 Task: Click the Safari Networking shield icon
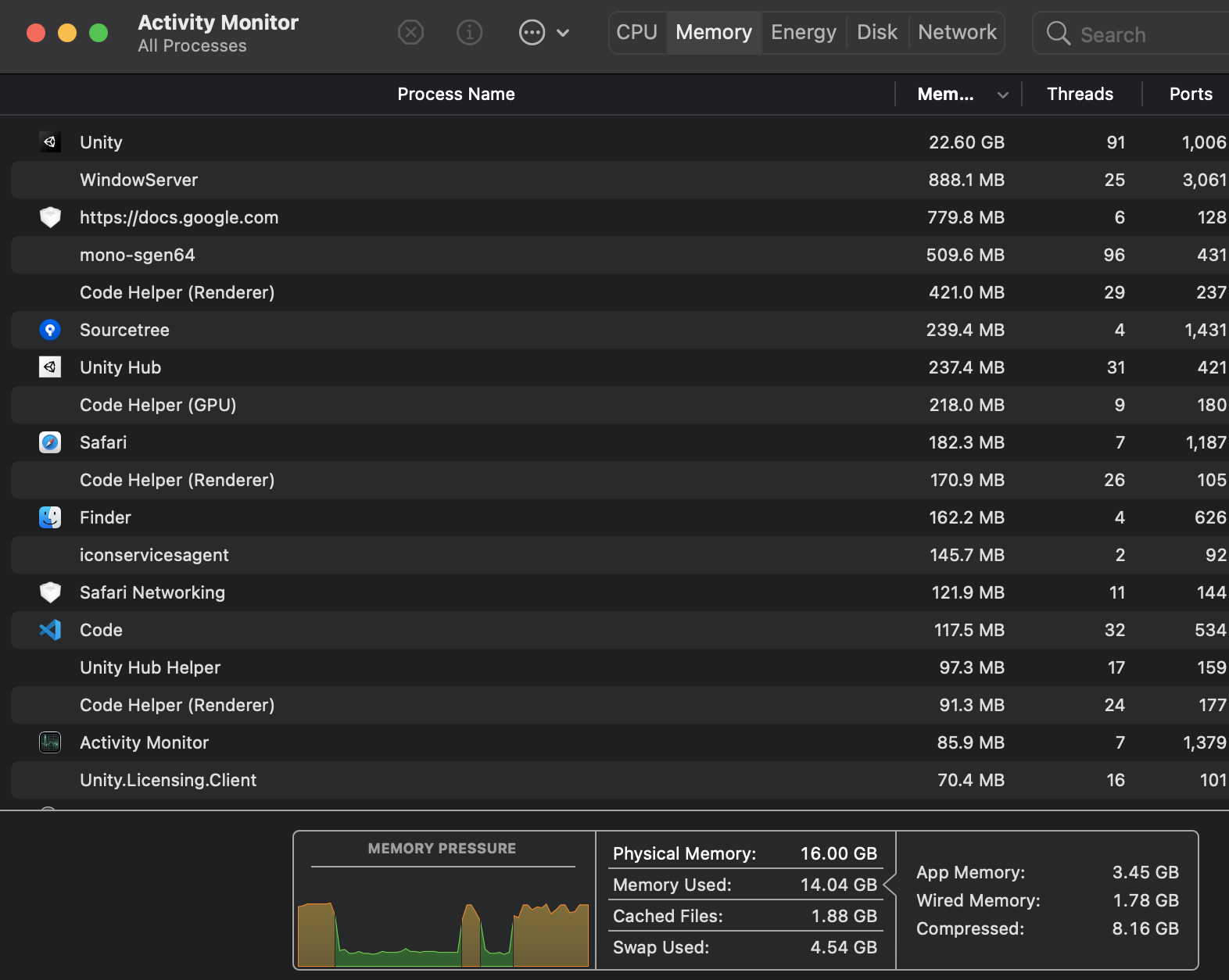pyautogui.click(x=50, y=592)
